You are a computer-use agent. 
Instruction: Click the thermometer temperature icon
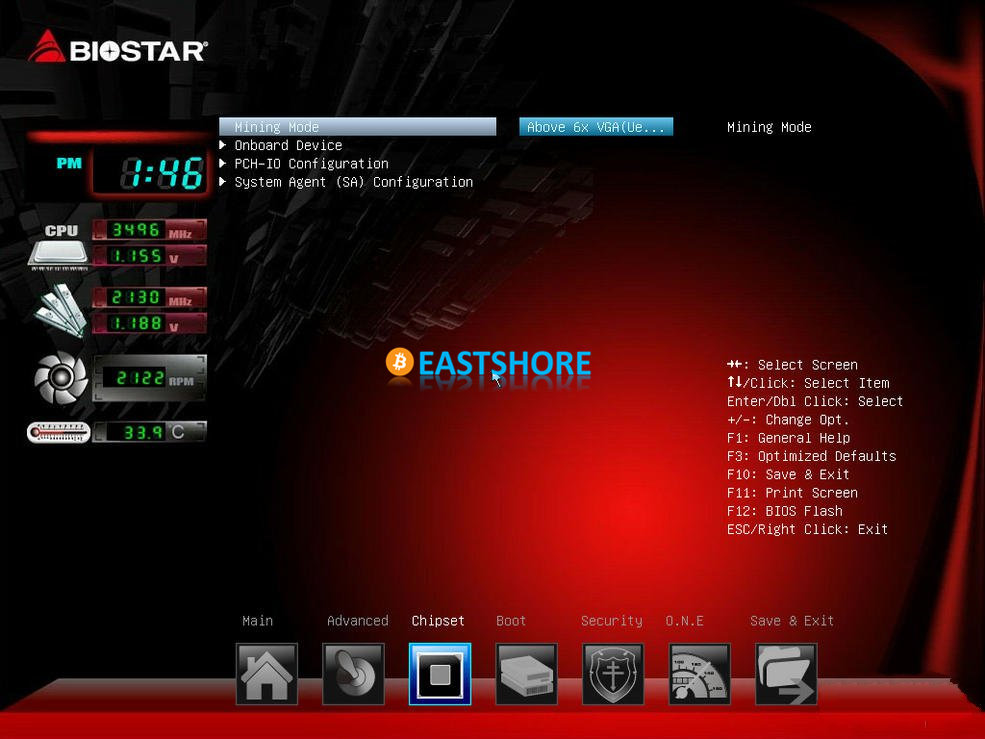pyautogui.click(x=58, y=432)
